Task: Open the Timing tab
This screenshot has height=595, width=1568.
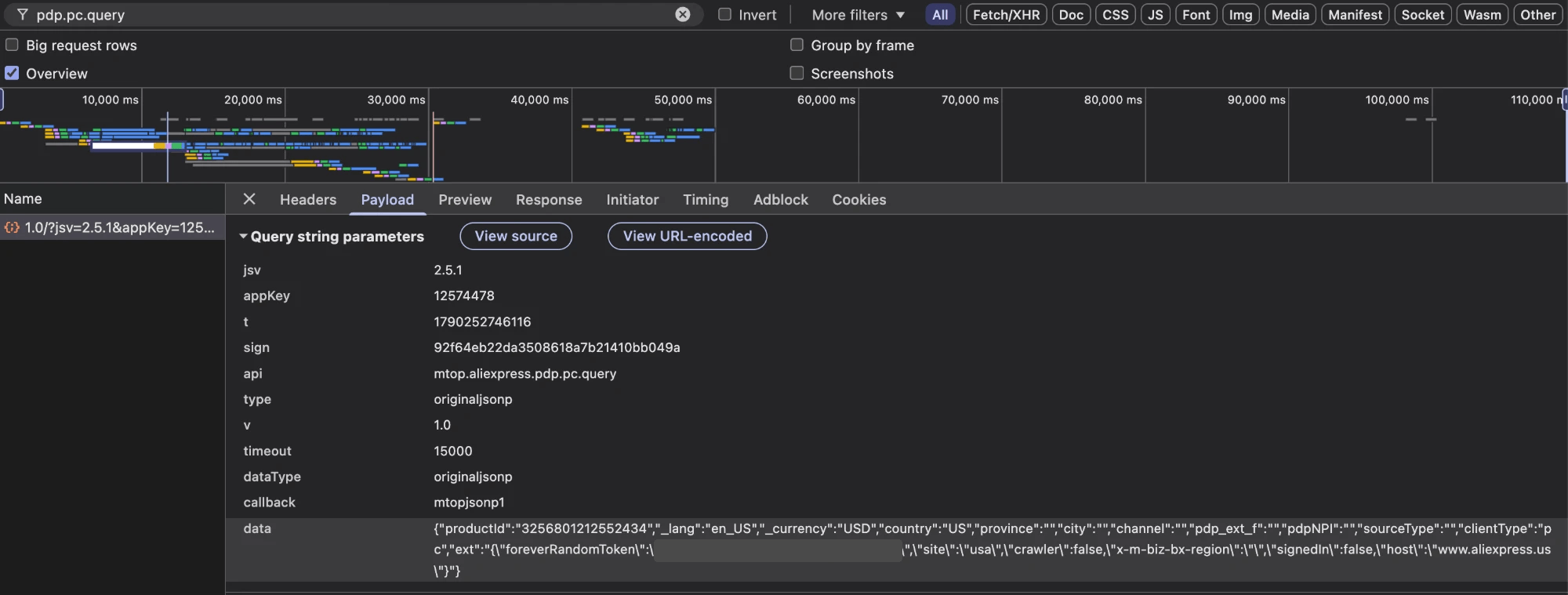Action: click(x=706, y=200)
